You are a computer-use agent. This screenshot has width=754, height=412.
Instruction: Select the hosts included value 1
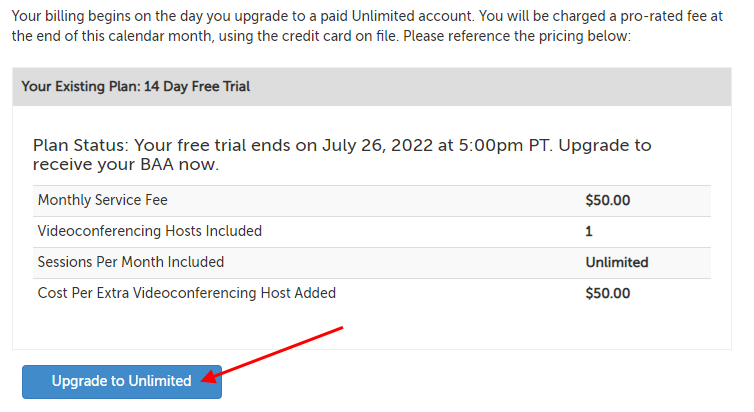click(589, 231)
